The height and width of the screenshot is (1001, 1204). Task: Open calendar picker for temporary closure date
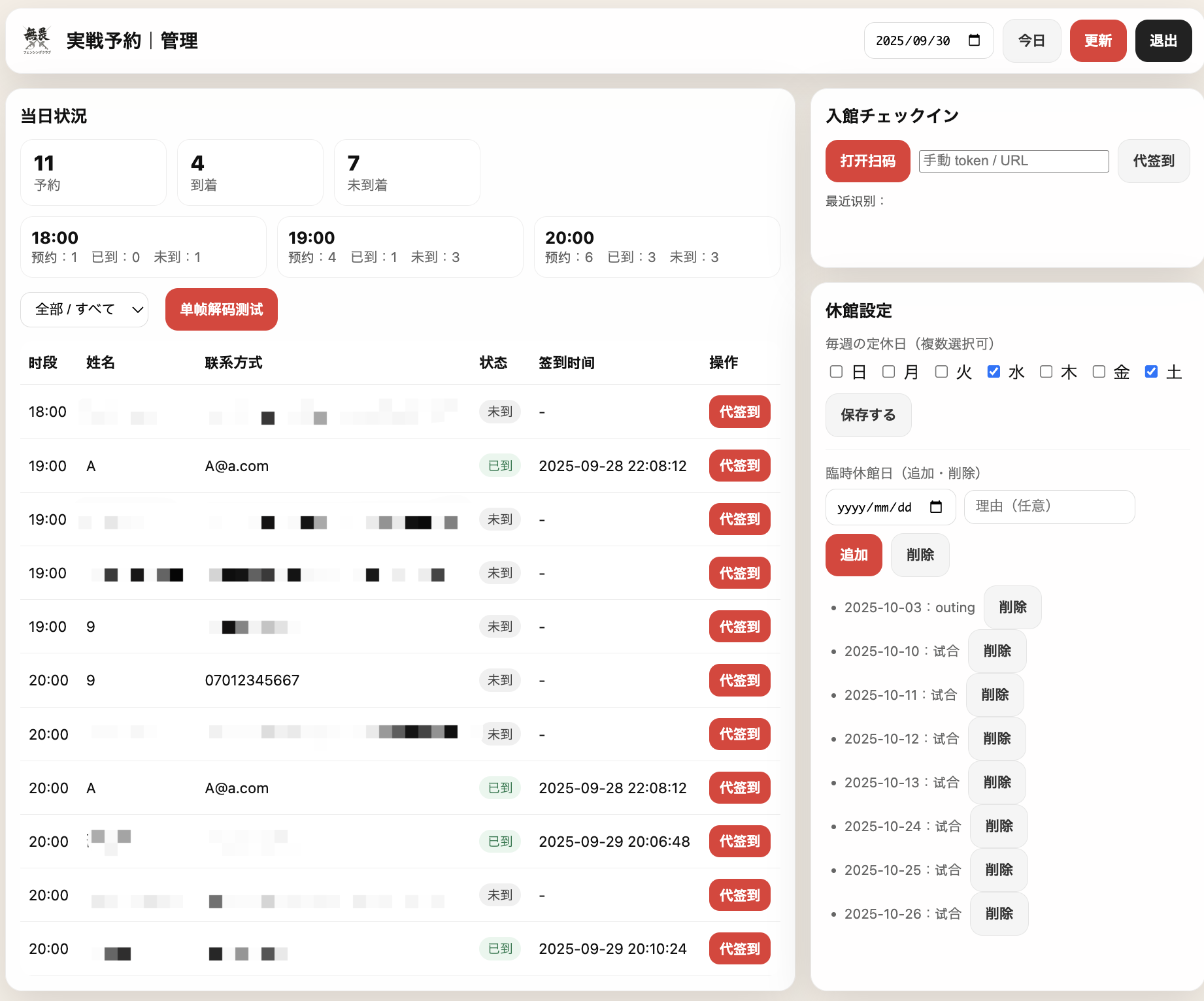[x=935, y=507]
